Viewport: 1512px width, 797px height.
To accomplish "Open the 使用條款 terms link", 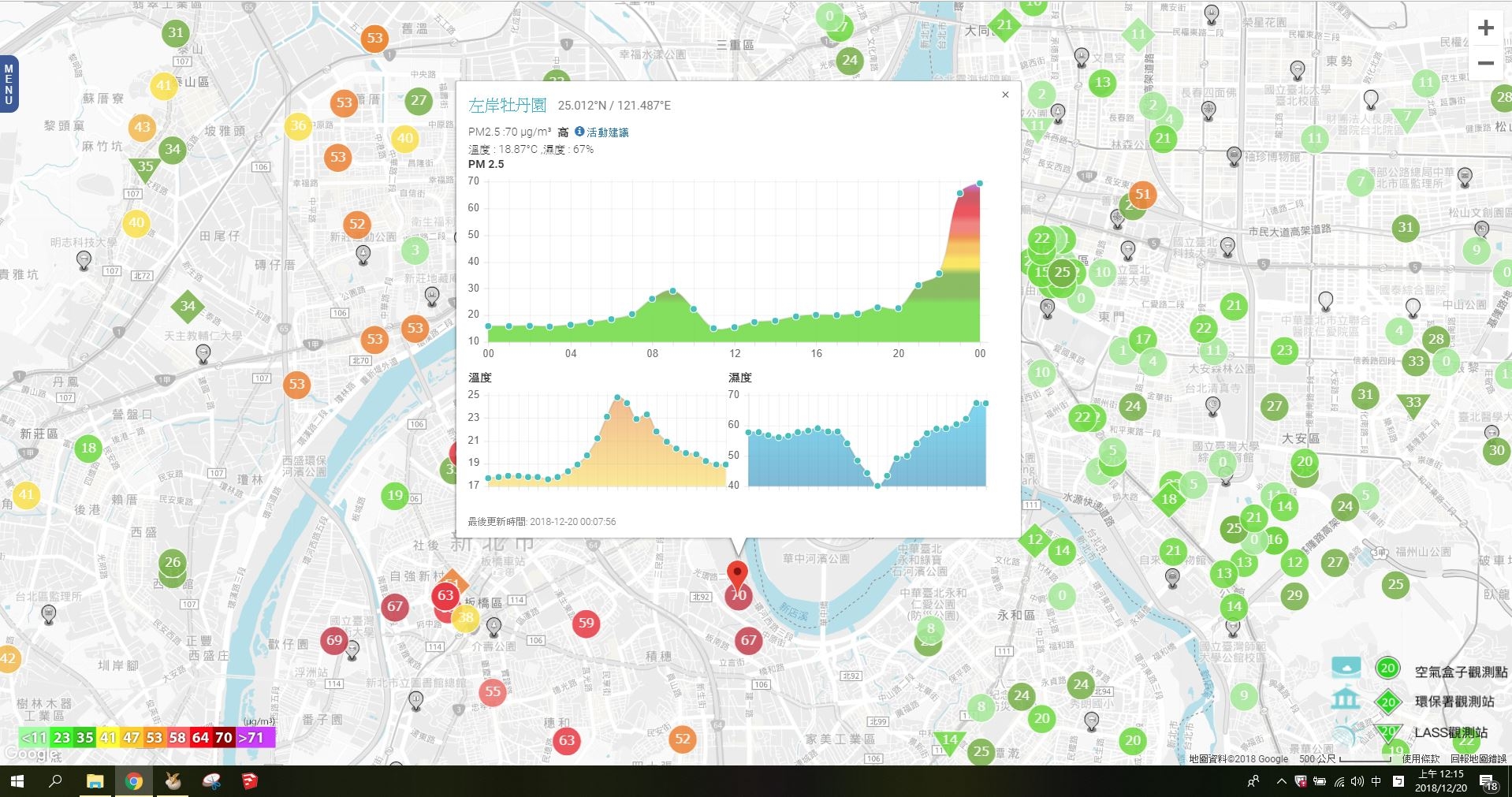I will (1421, 759).
